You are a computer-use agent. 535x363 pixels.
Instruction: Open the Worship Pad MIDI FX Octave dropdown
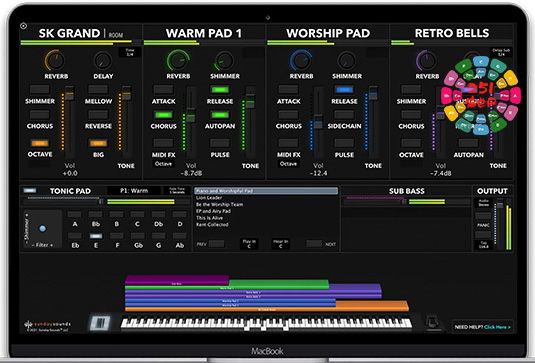point(288,164)
